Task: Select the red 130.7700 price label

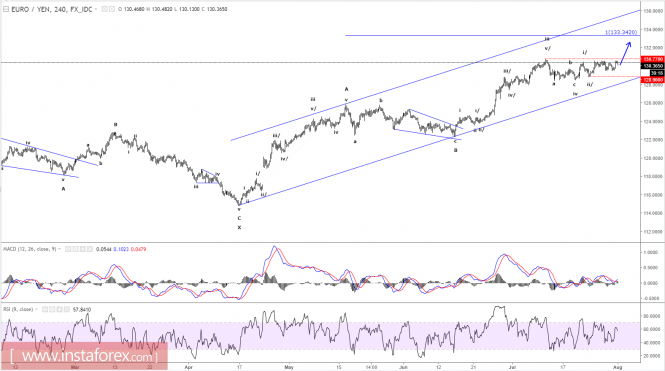Action: 653,59
